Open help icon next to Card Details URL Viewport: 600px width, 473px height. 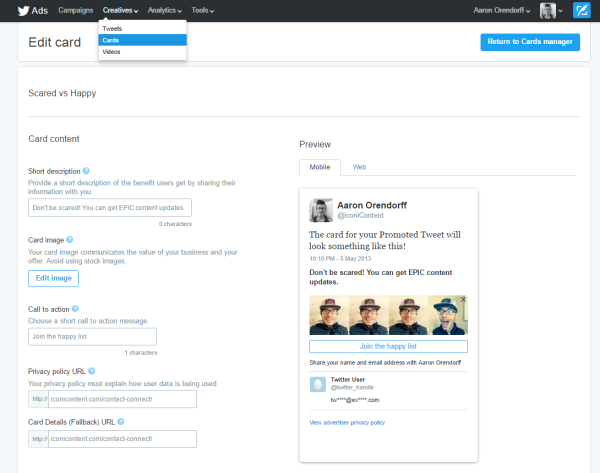121,421
